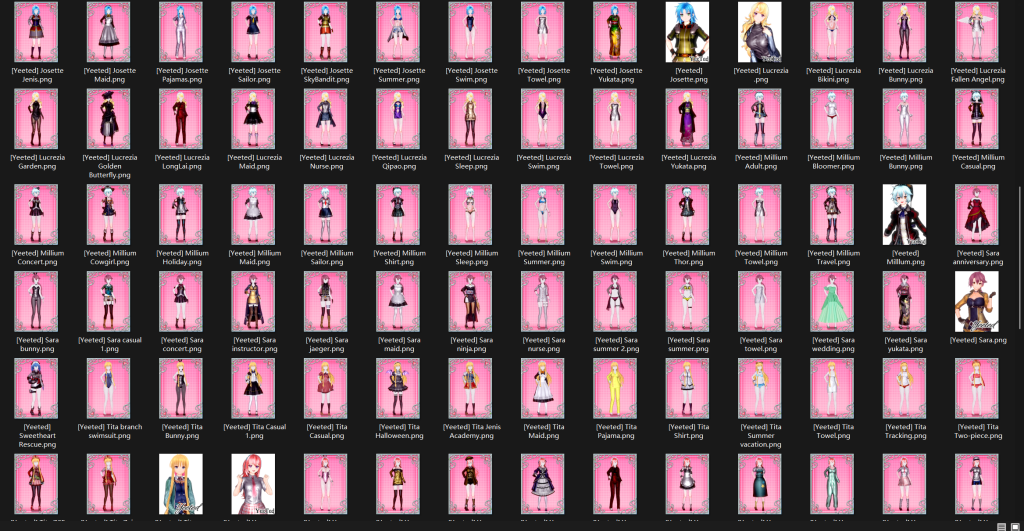Image resolution: width=1024 pixels, height=531 pixels.
Task: Click the Sara instructor.png file
Action: 254,302
